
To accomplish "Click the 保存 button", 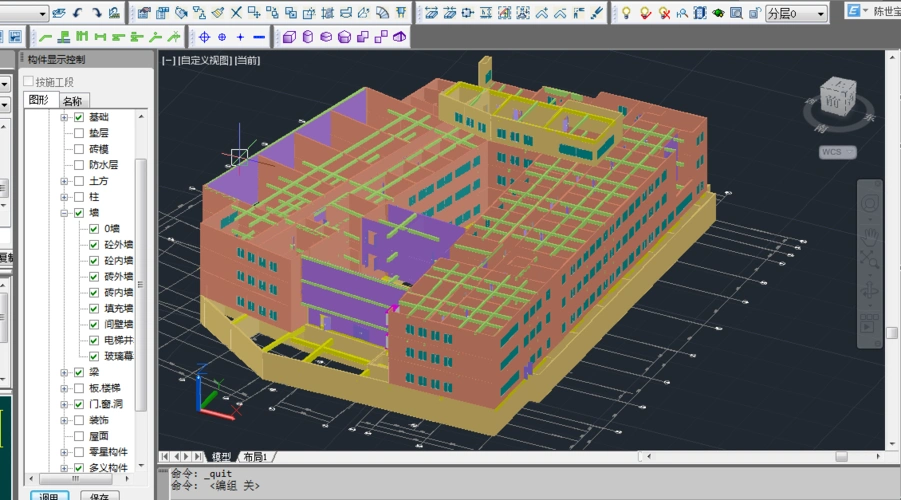I will click(99, 495).
